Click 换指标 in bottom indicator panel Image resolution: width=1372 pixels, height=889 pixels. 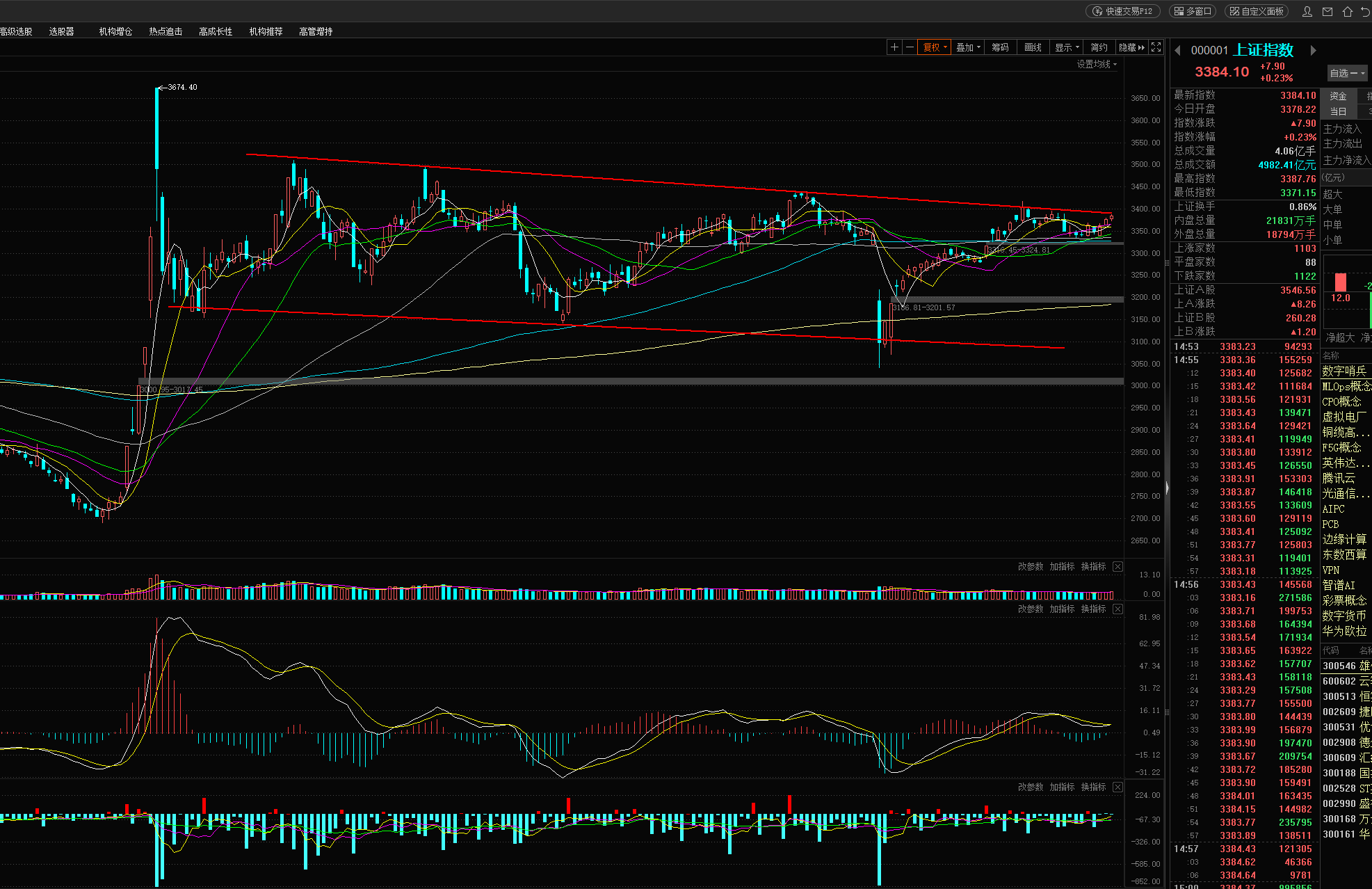click(x=1093, y=787)
